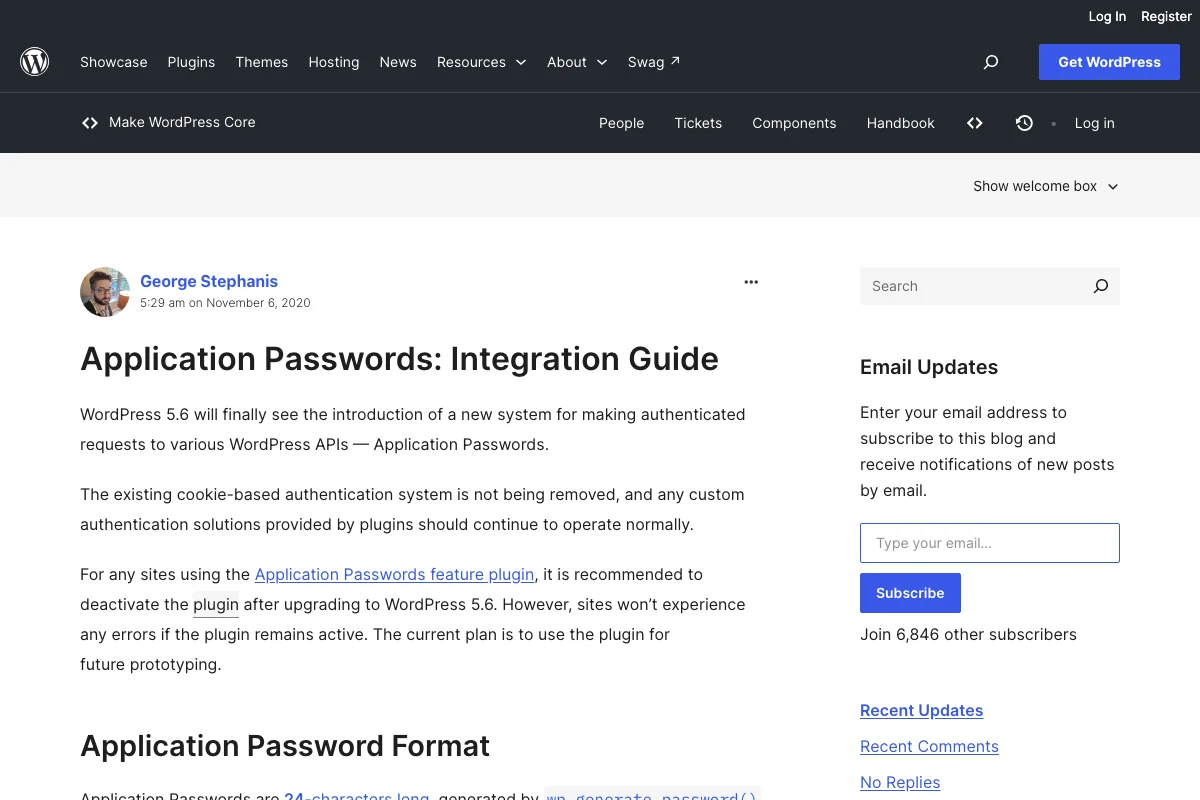Open the code browser brackets icon
This screenshot has width=1200, height=800.
click(975, 123)
